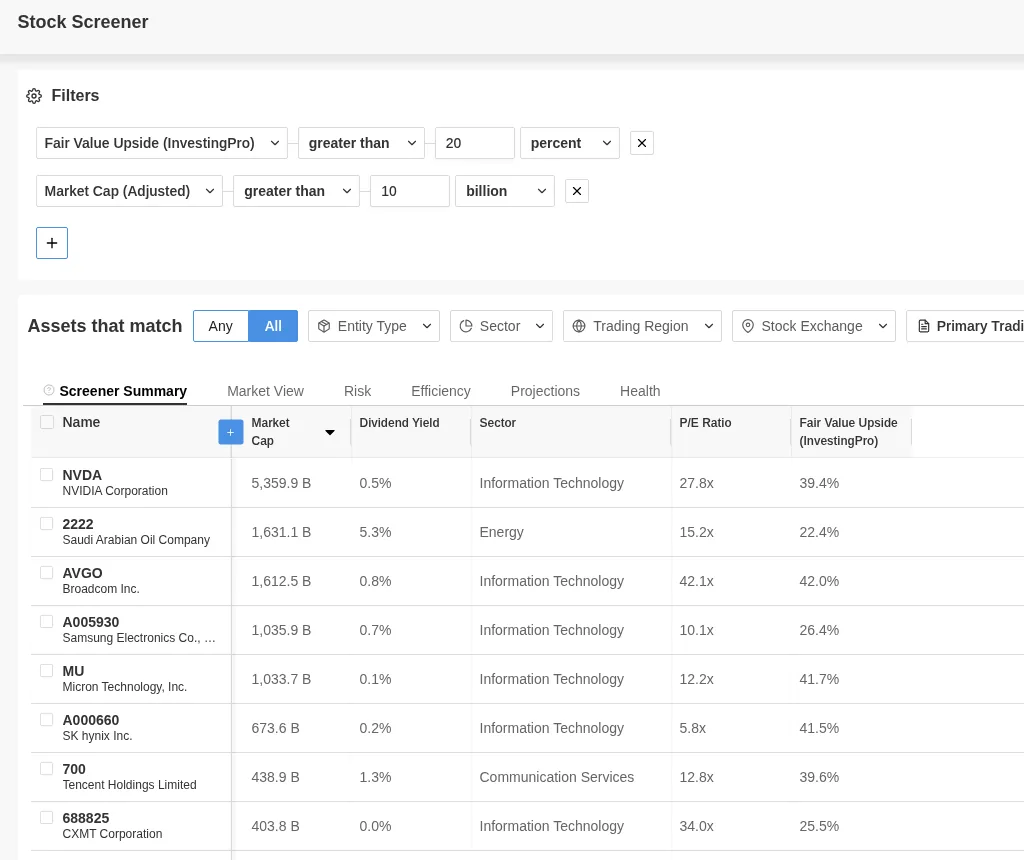The image size is (1024, 860).
Task: Expand the Stock Exchange dropdown
Action: 814,326
